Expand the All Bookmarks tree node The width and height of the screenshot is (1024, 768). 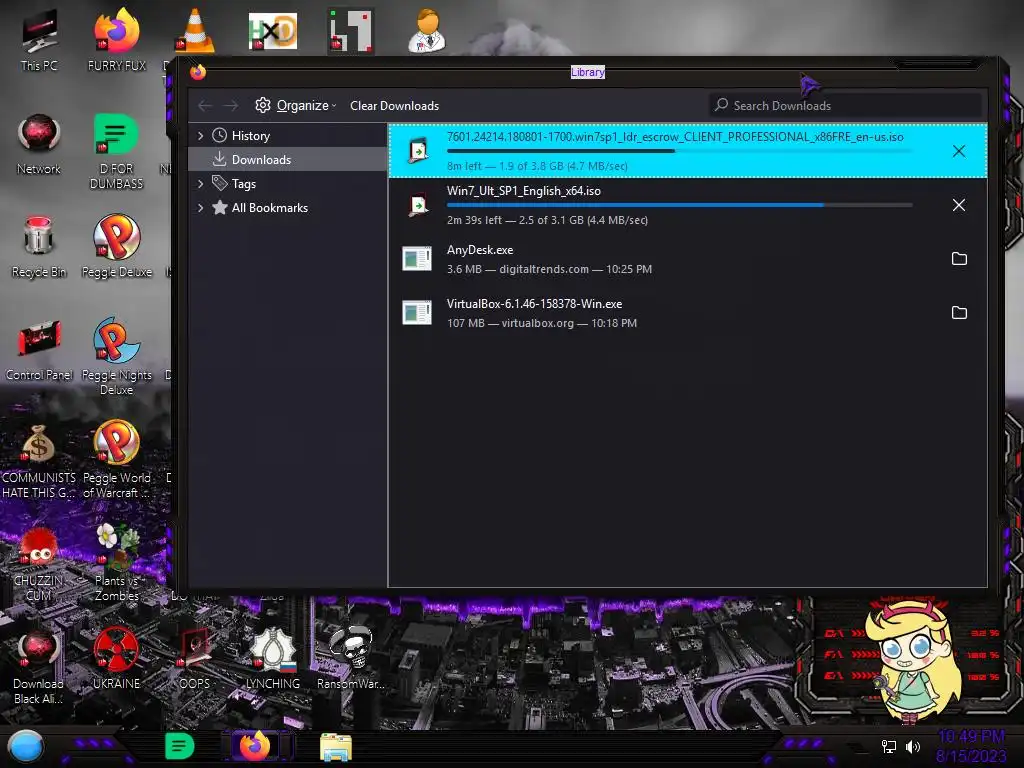click(200, 208)
